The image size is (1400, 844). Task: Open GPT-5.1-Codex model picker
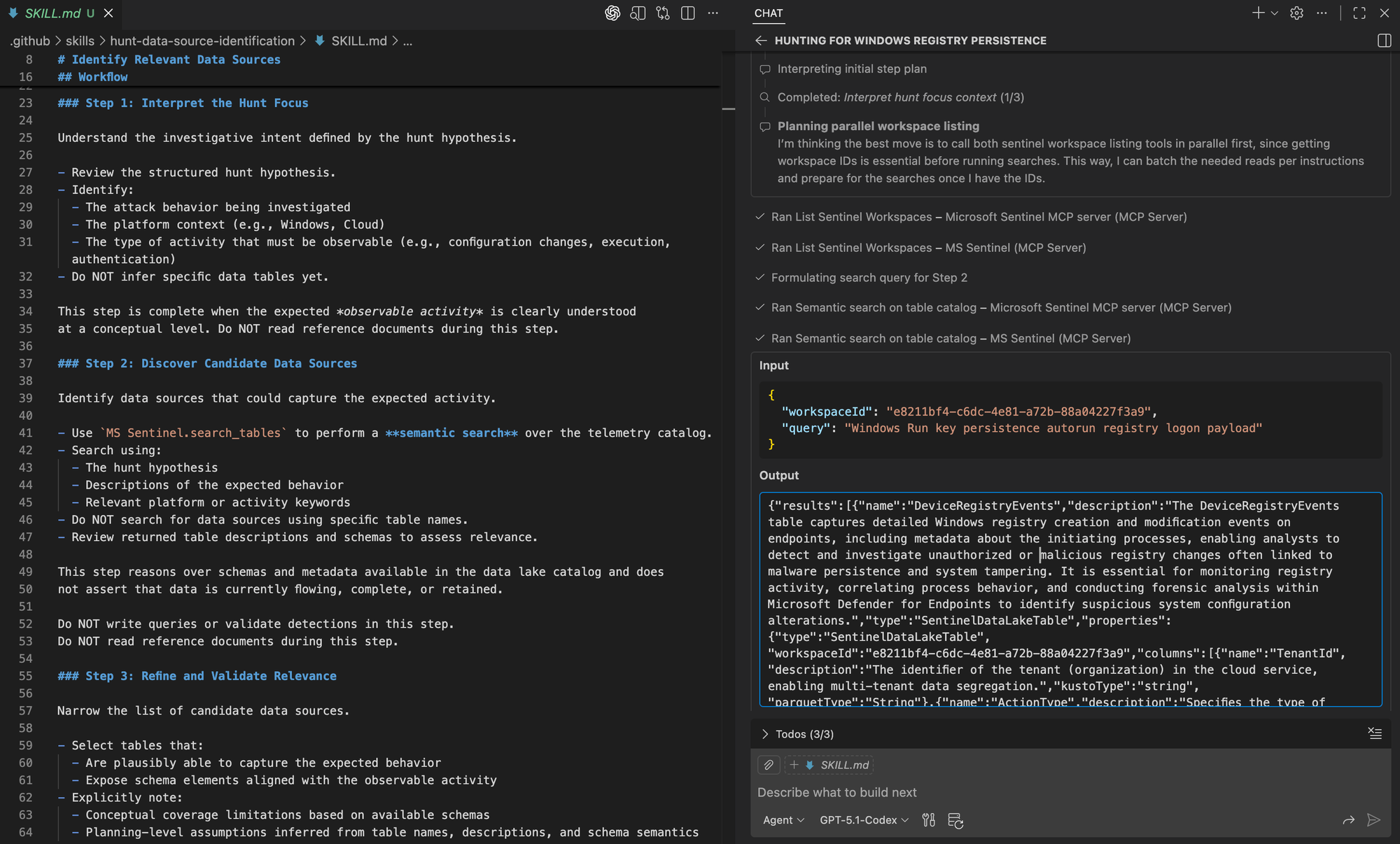864,820
